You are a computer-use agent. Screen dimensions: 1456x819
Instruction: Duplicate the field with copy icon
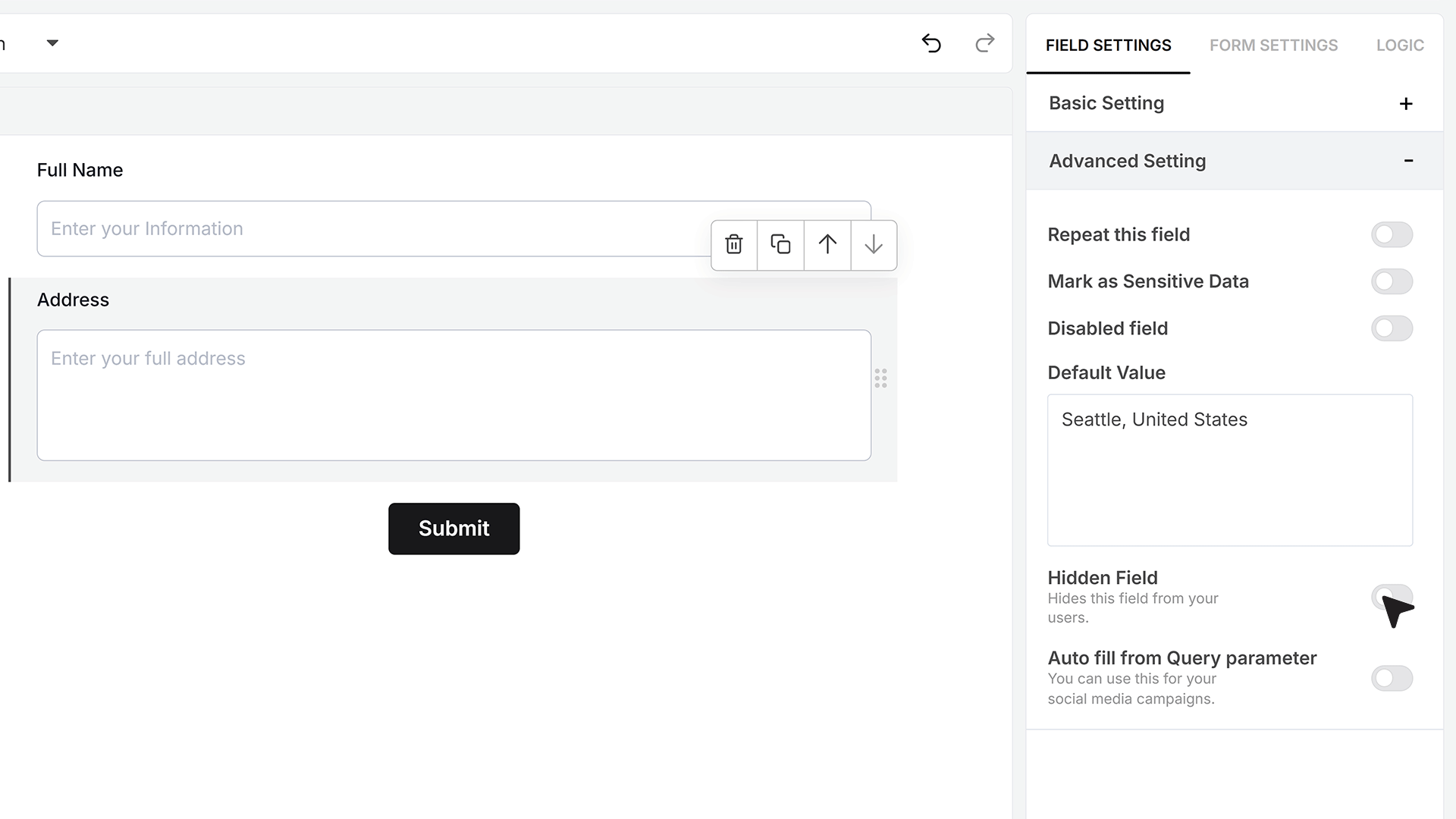(x=781, y=245)
